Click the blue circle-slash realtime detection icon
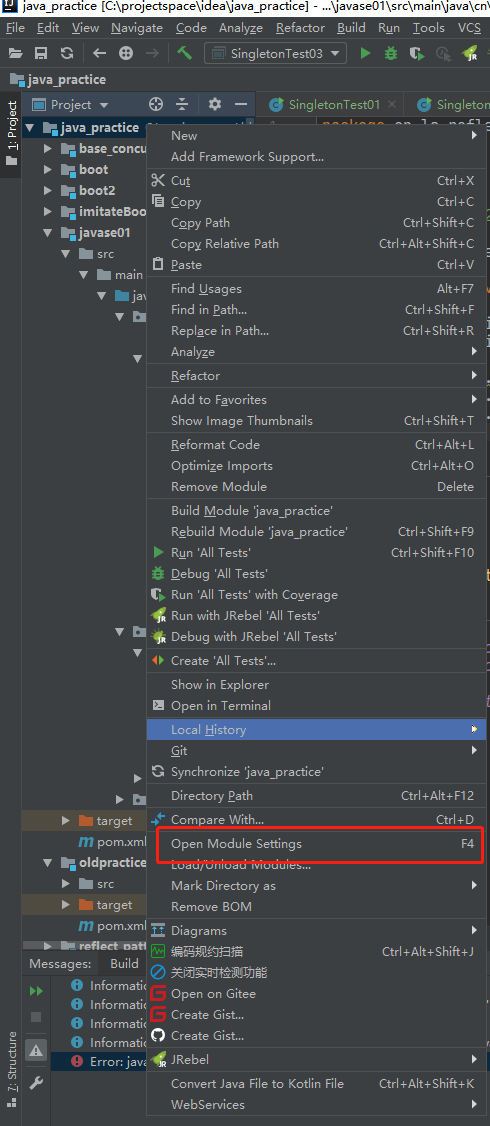This screenshot has width=490, height=1126. (x=159, y=973)
